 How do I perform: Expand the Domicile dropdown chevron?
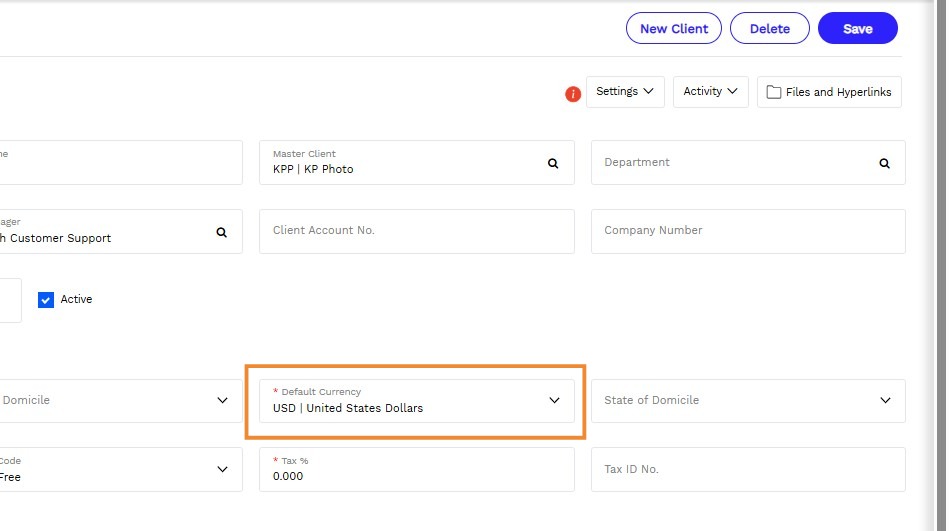coord(222,400)
